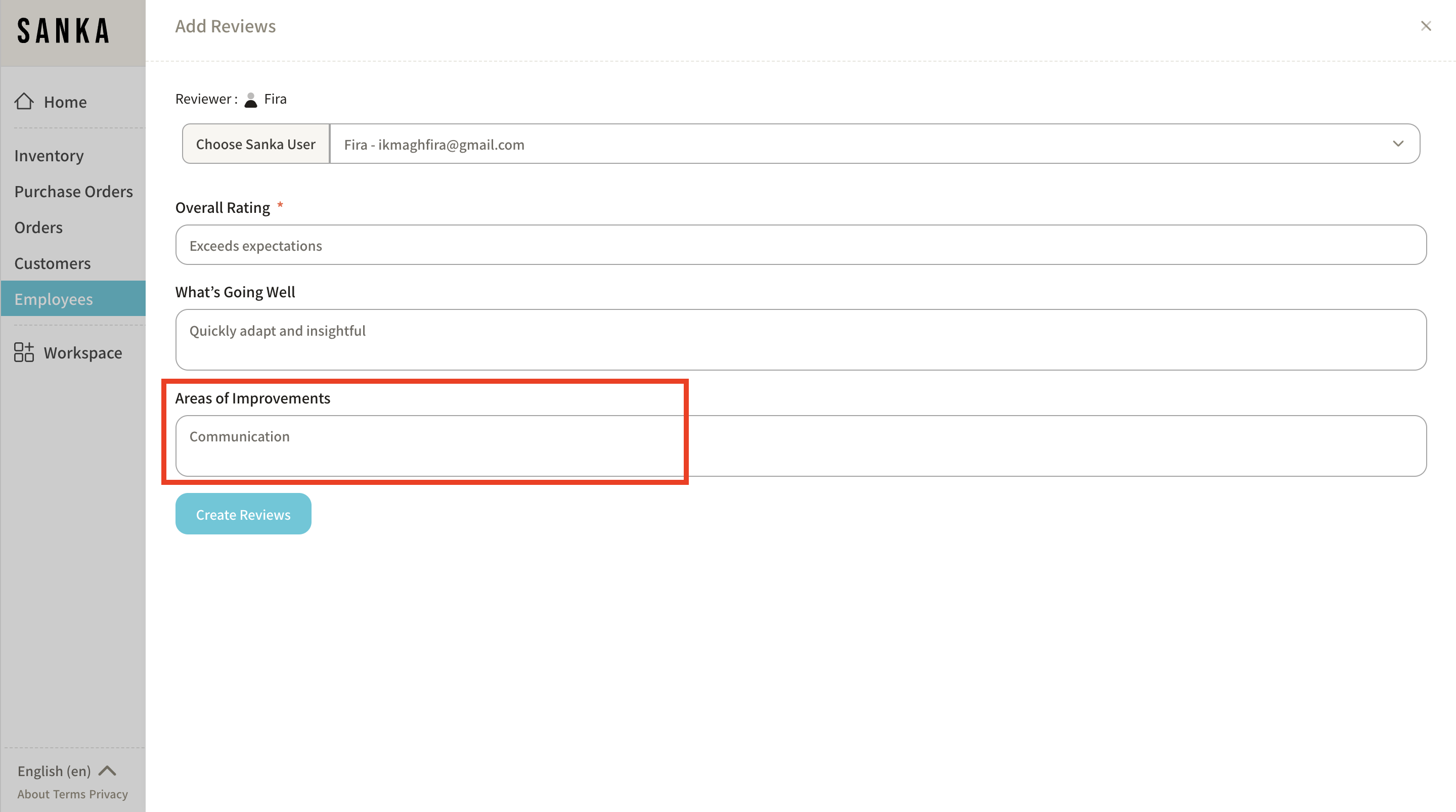Navigate to Customers

(53, 263)
